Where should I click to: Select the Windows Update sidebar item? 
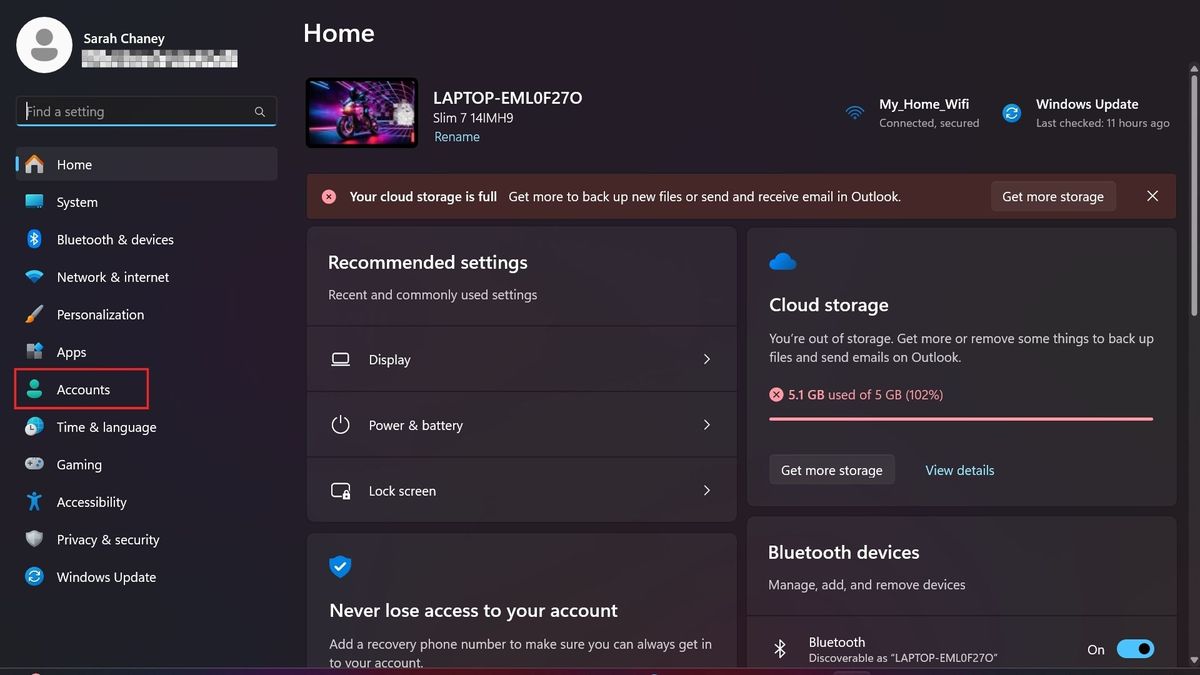[x=146, y=577]
